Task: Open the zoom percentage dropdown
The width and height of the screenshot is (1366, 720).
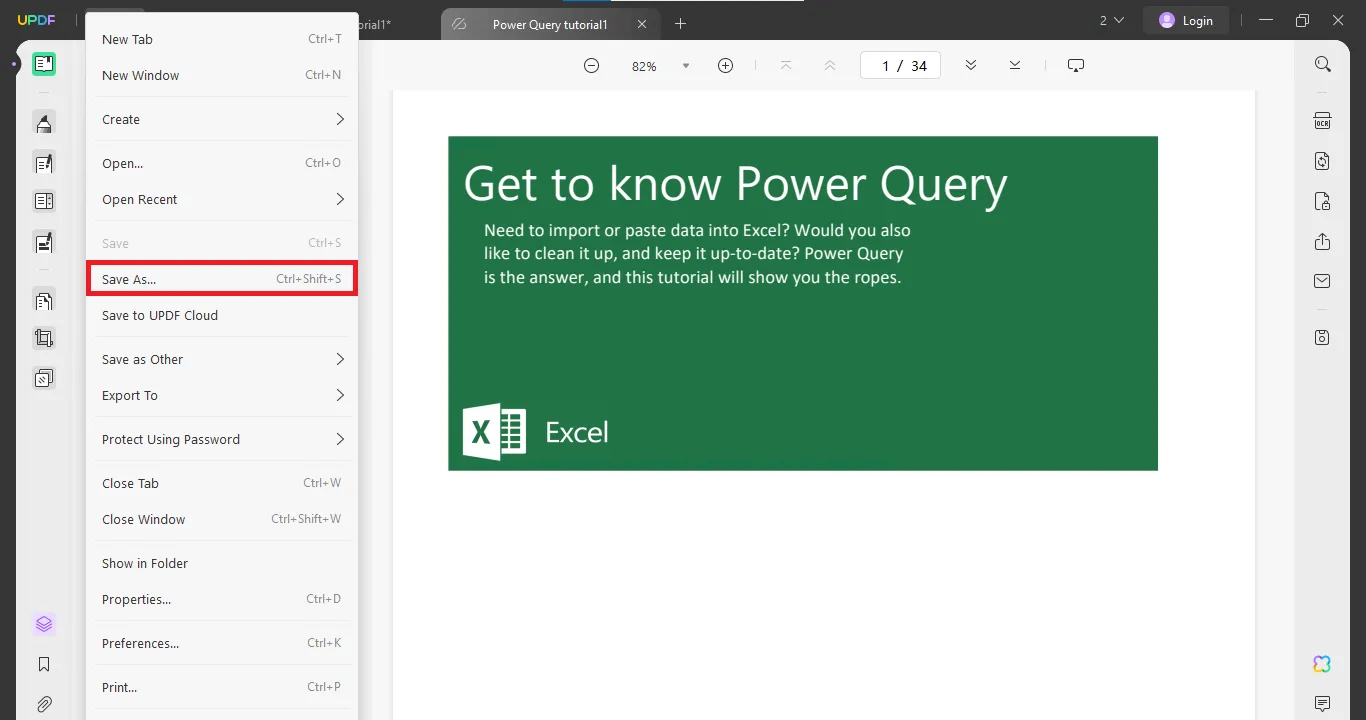Action: (686, 65)
